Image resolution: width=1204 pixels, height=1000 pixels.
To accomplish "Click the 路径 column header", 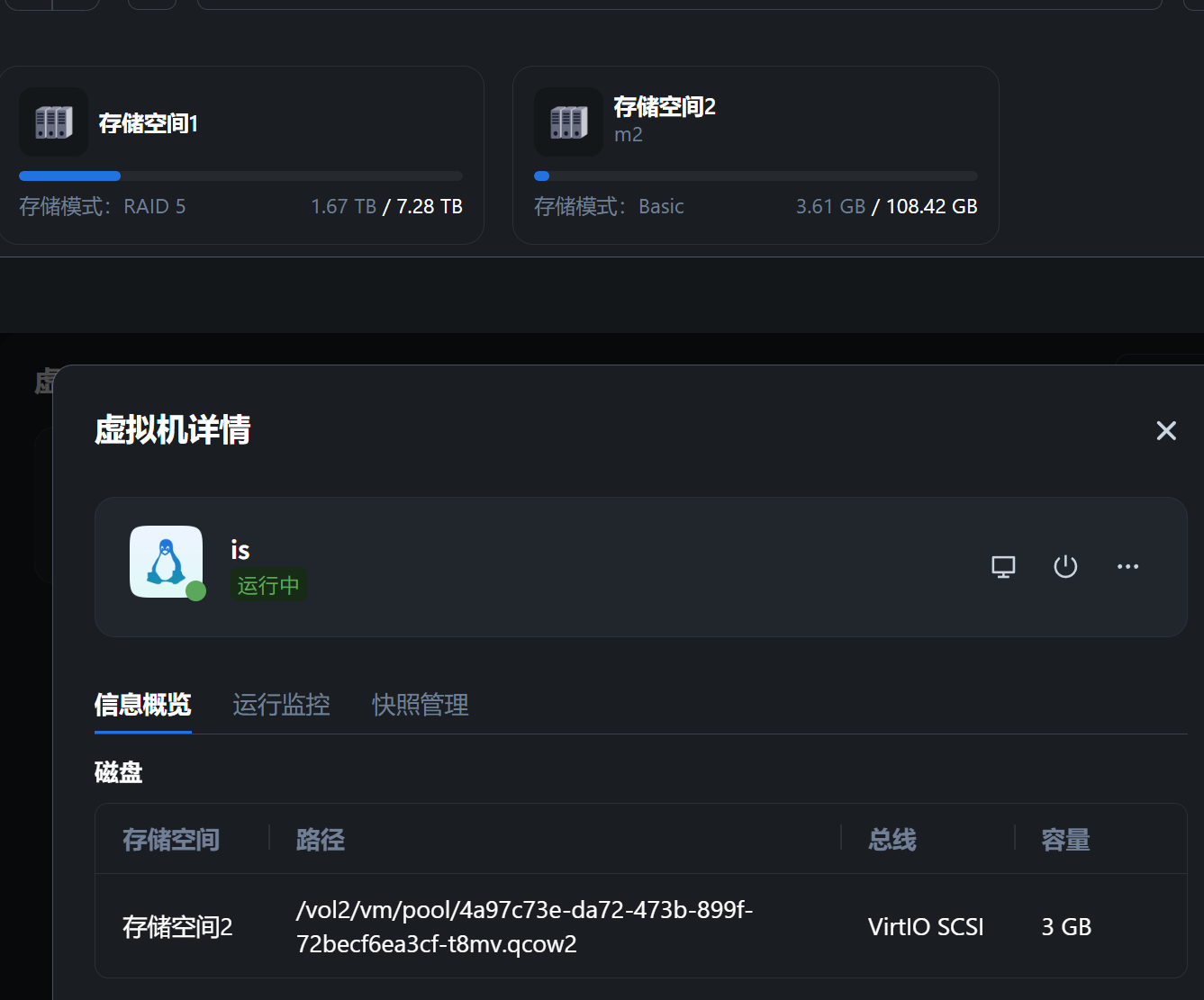I will pos(321,840).
